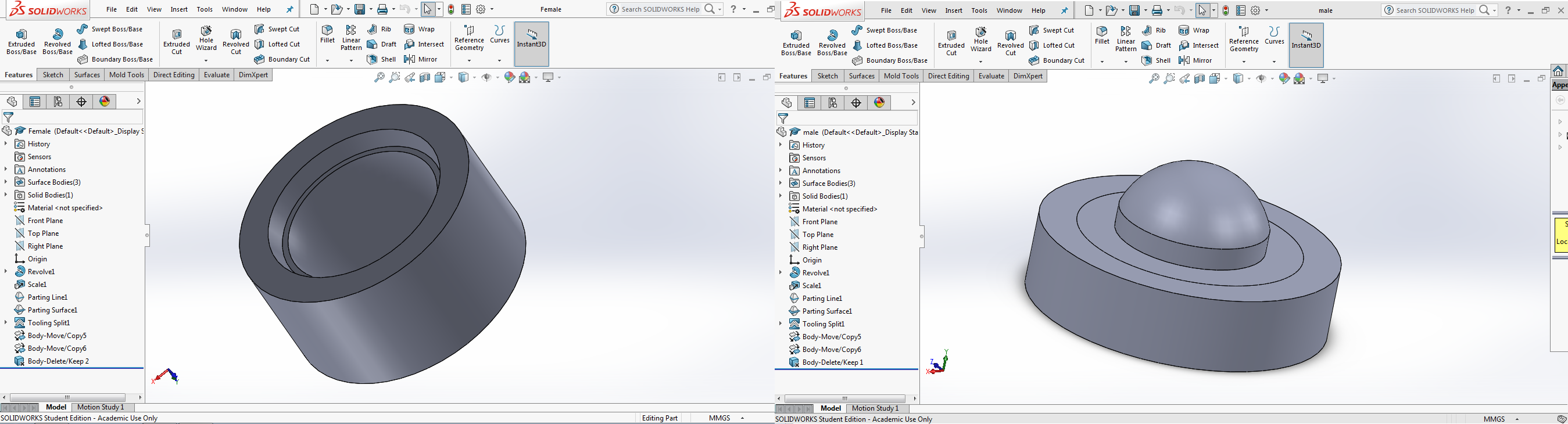
Task: Open PropertyManager tab in Female window panel
Action: (35, 102)
